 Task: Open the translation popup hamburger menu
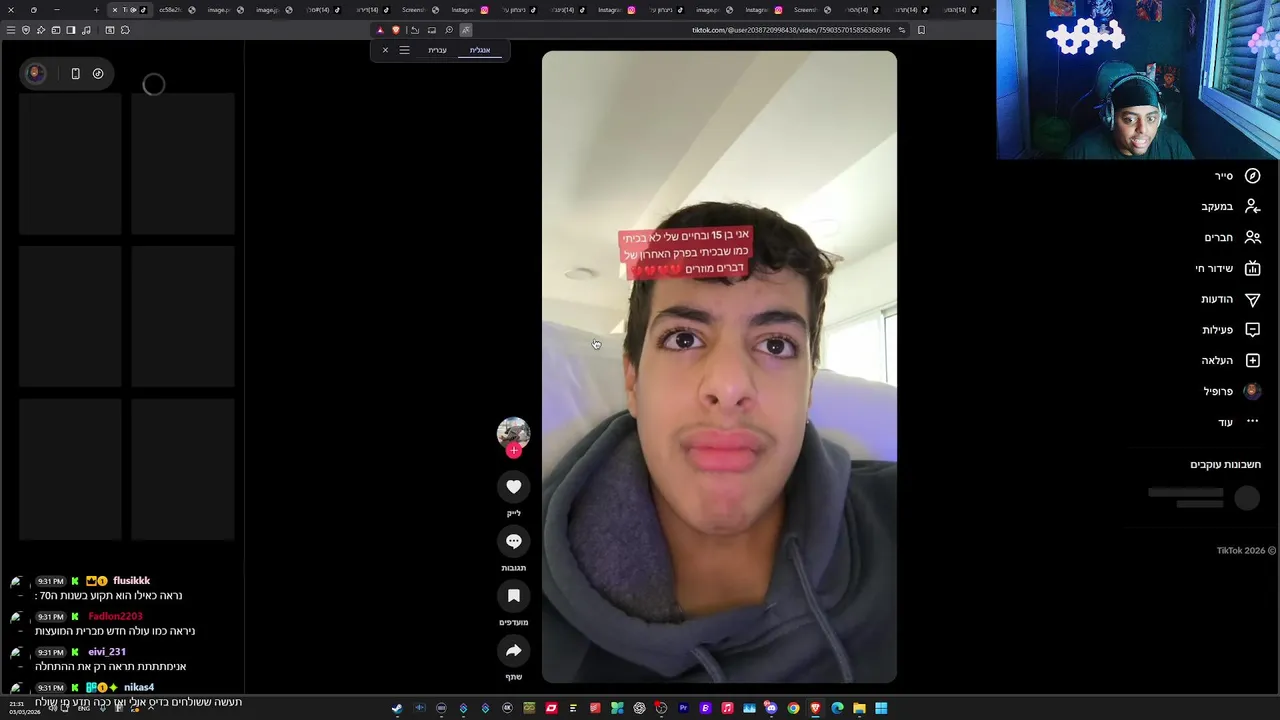[404, 50]
